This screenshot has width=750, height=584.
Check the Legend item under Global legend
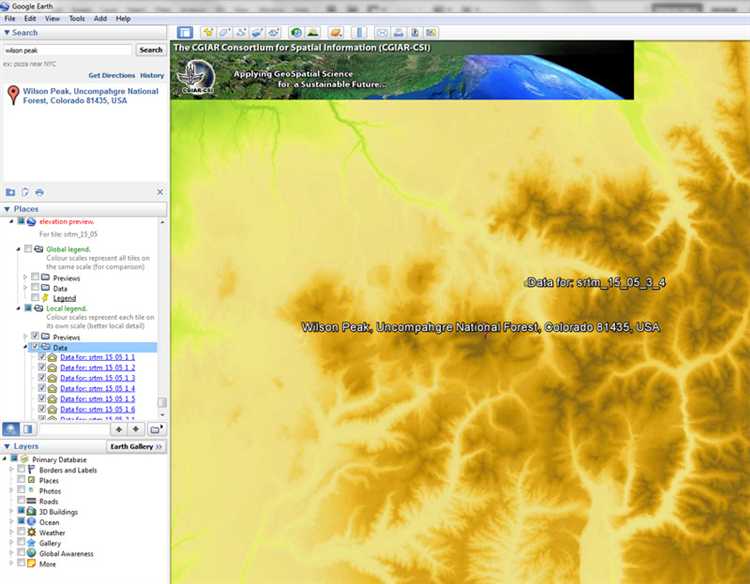coord(35,298)
